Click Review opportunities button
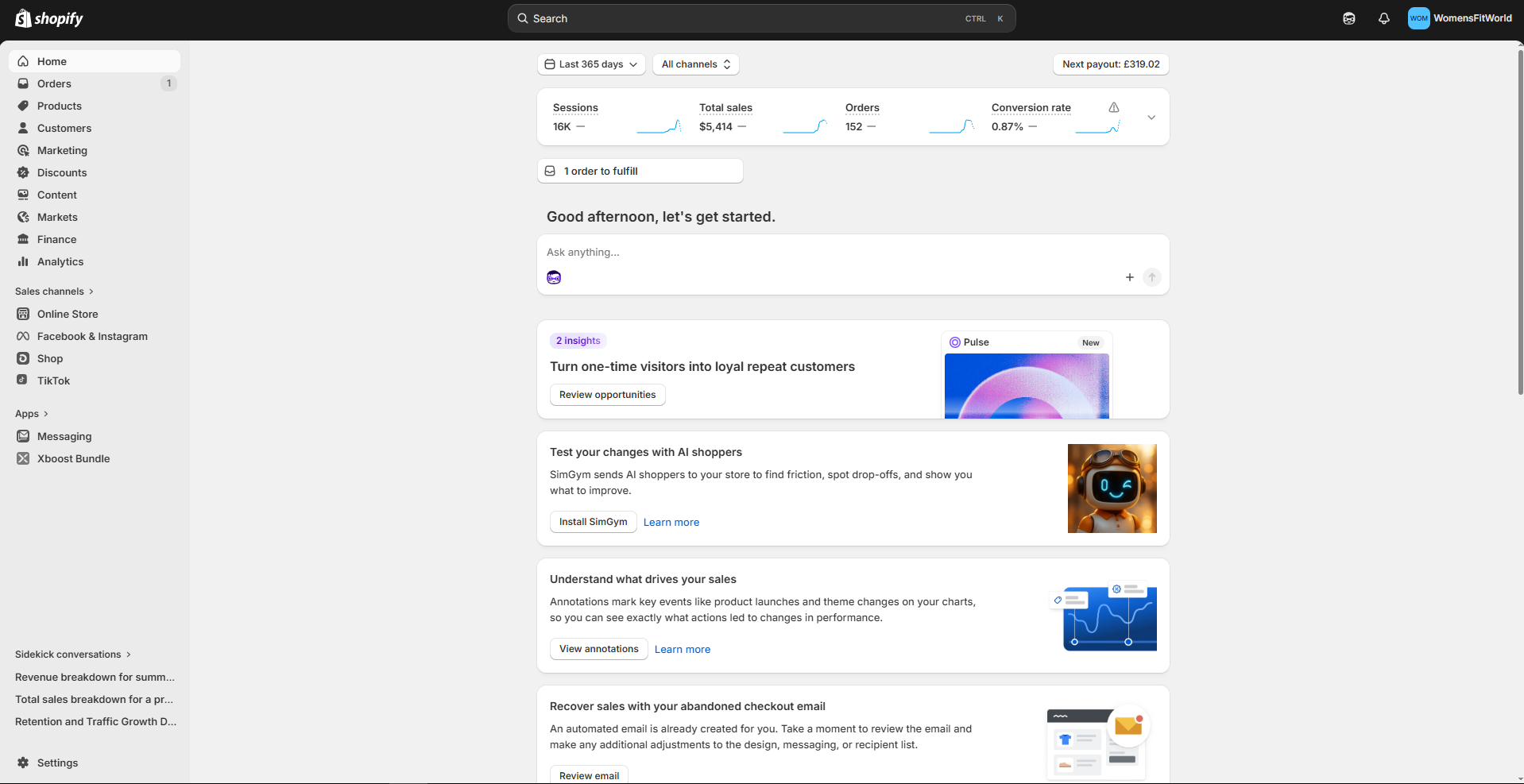Screen dimensions: 1524x784 coord(608,395)
